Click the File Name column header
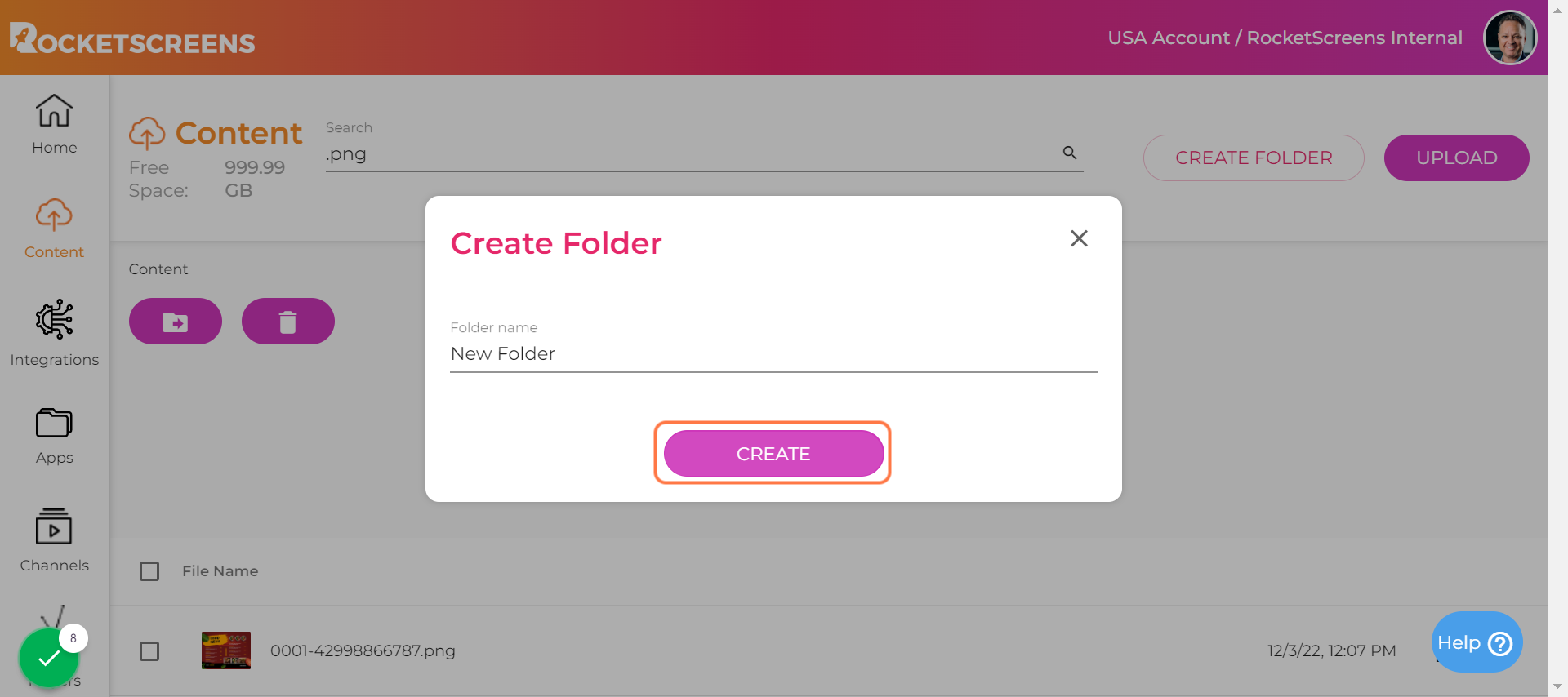The height and width of the screenshot is (697, 1568). pyautogui.click(x=220, y=571)
